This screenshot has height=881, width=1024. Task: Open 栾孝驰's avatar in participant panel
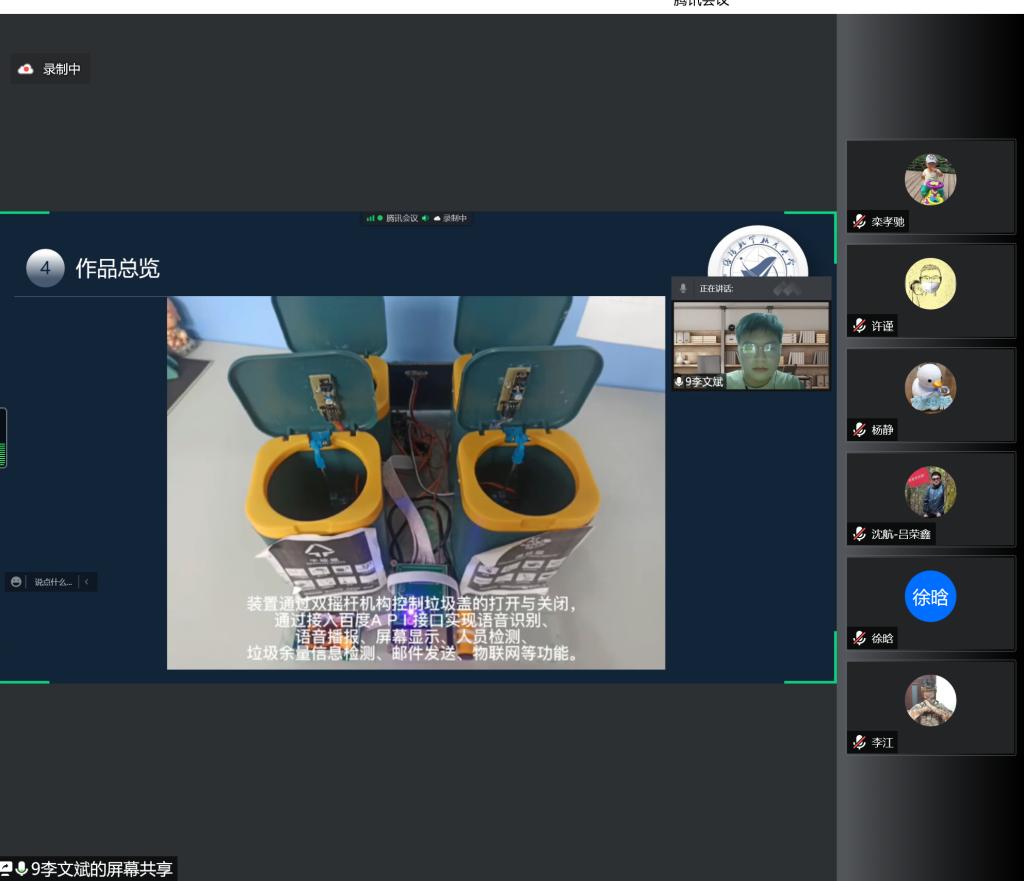(x=930, y=180)
